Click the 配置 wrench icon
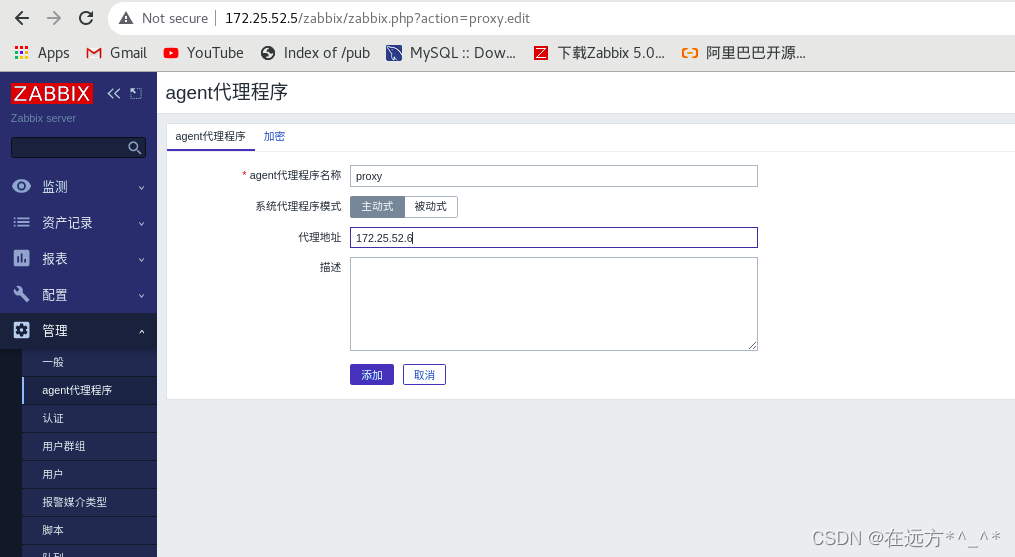This screenshot has height=557, width=1015. click(x=21, y=295)
